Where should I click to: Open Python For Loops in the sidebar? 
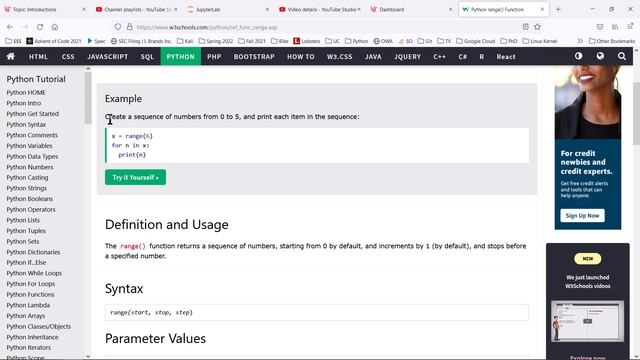tap(31, 284)
